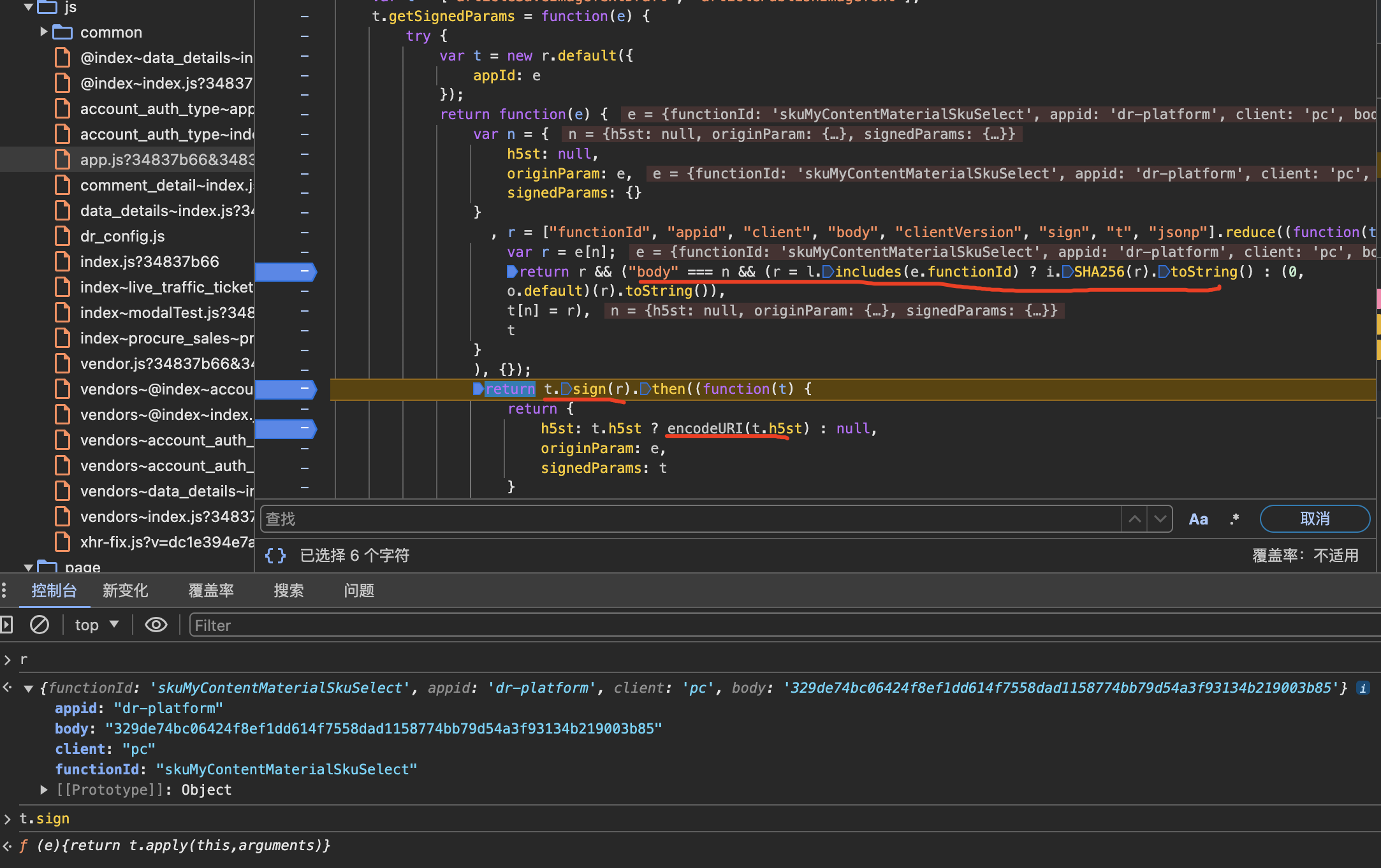
Task: Click the clear console icon
Action: 40,625
